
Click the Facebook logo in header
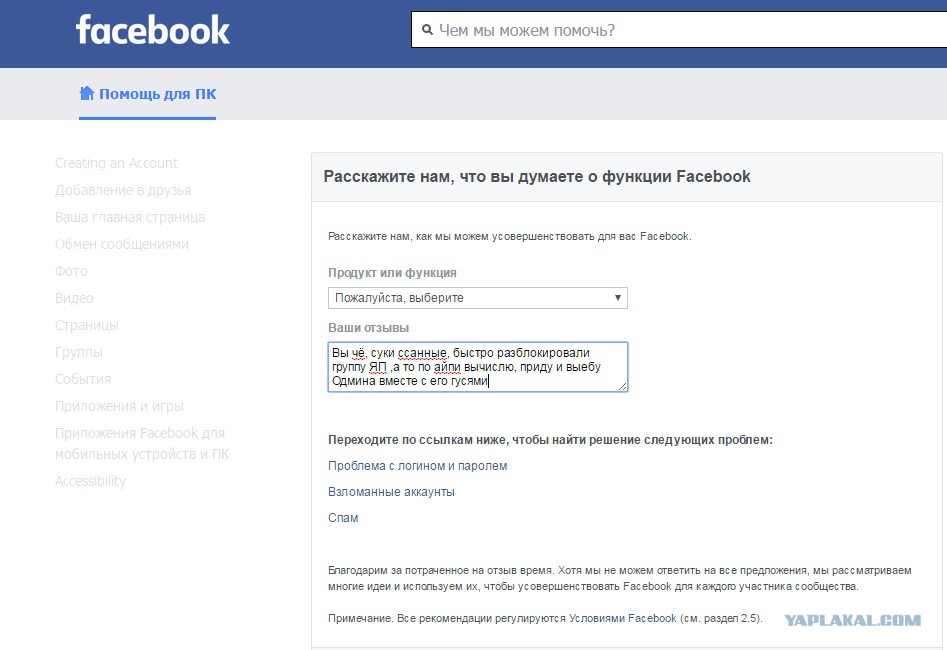(152, 30)
